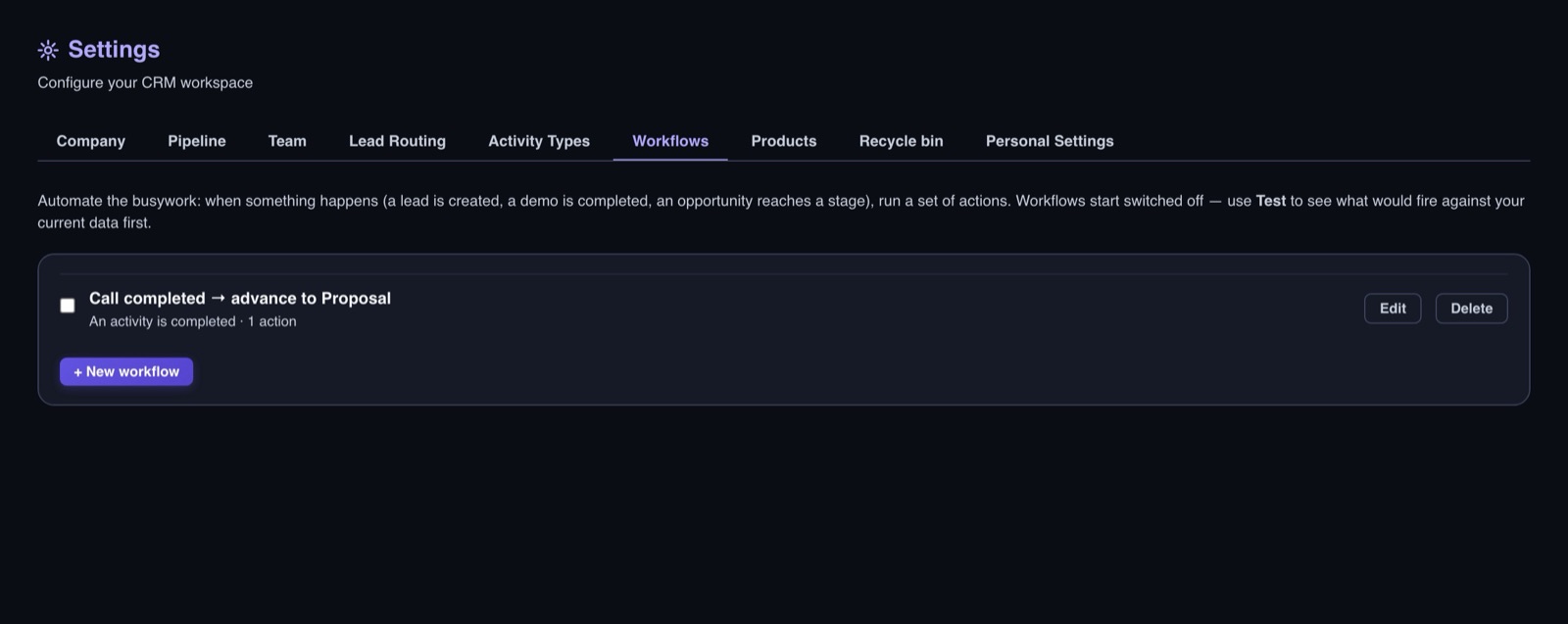
Task: Delete the Call completed workflow
Action: [1471, 309]
